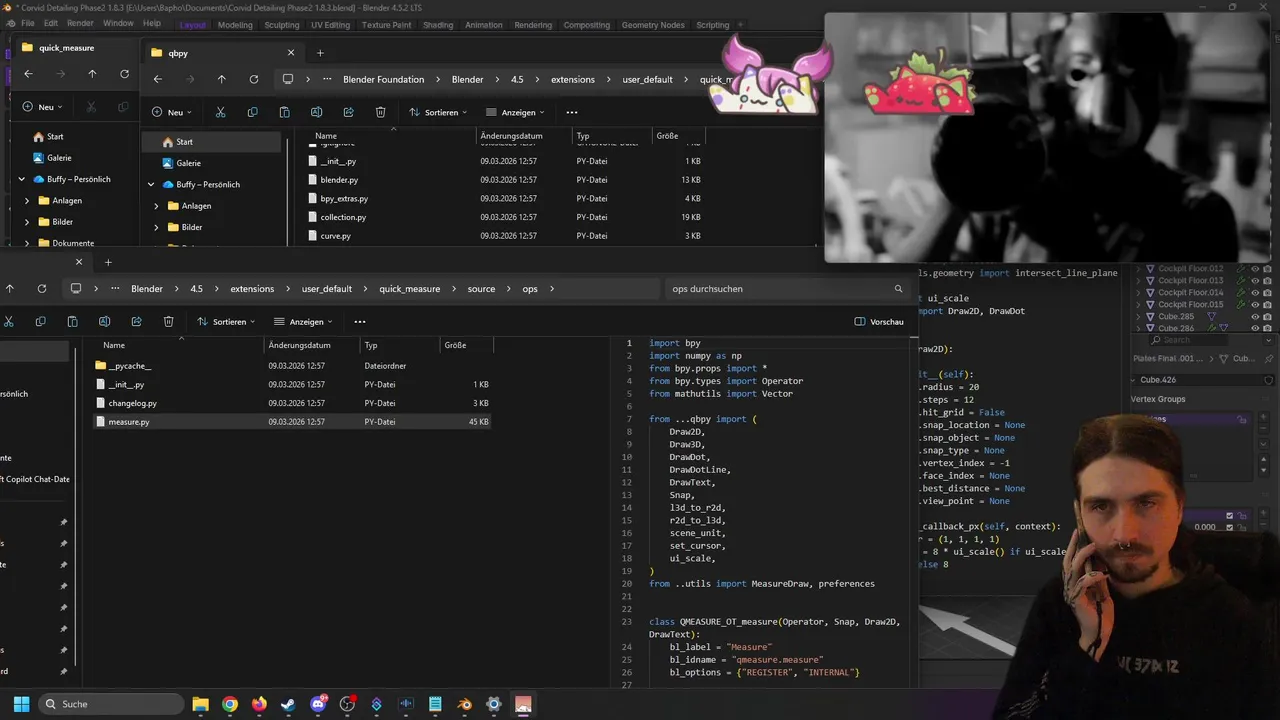Hide Cockpit Floor.013 in viewport via eye icon

pyautogui.click(x=1255, y=280)
